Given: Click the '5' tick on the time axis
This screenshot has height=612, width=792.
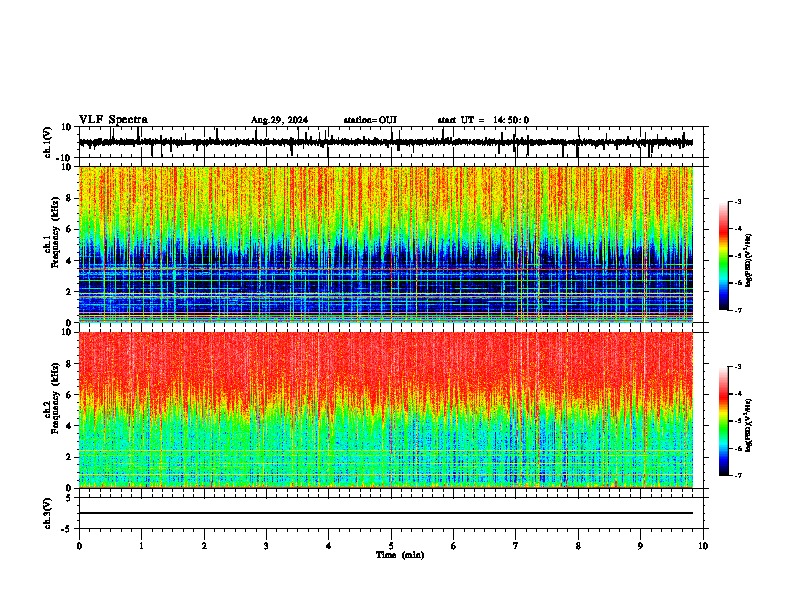Looking at the screenshot, I should [x=391, y=546].
